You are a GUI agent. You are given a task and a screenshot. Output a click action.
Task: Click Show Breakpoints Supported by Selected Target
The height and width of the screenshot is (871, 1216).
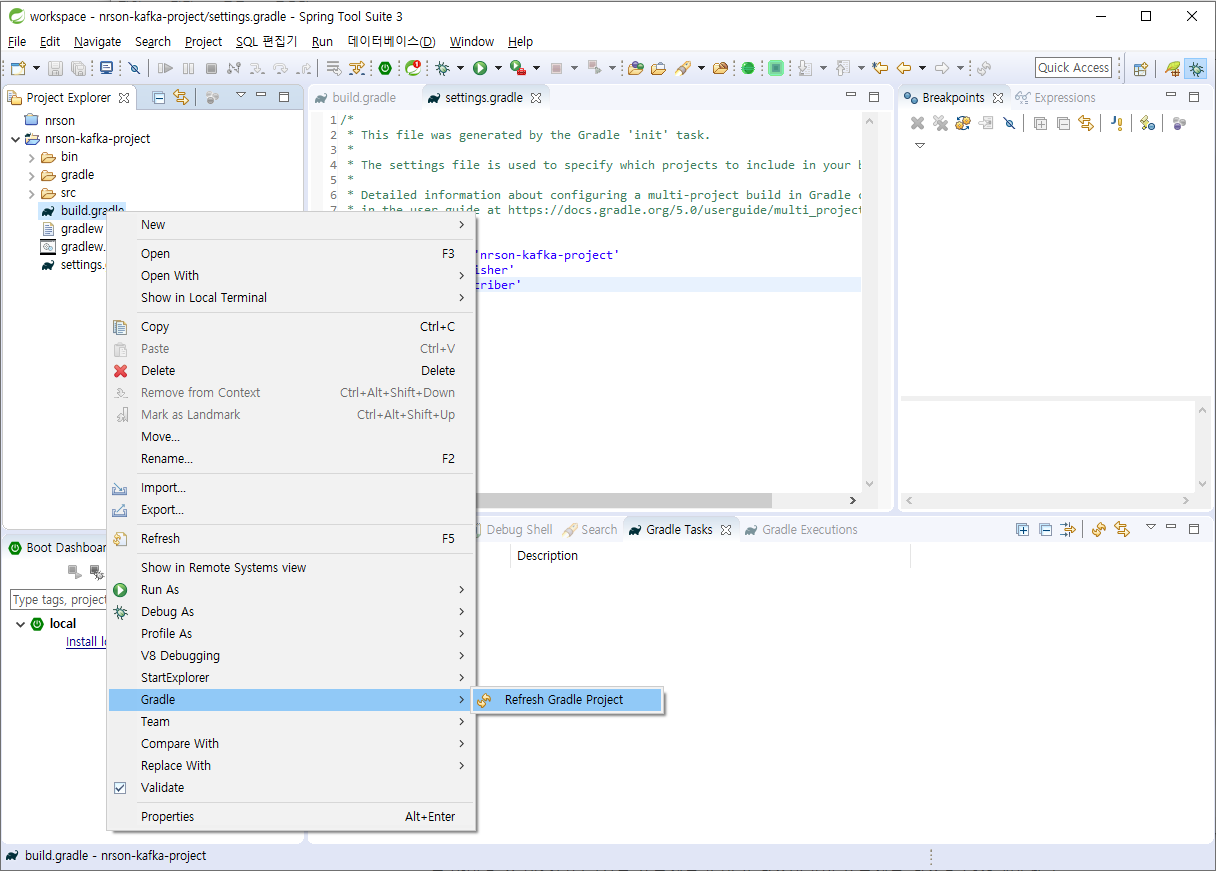(963, 123)
